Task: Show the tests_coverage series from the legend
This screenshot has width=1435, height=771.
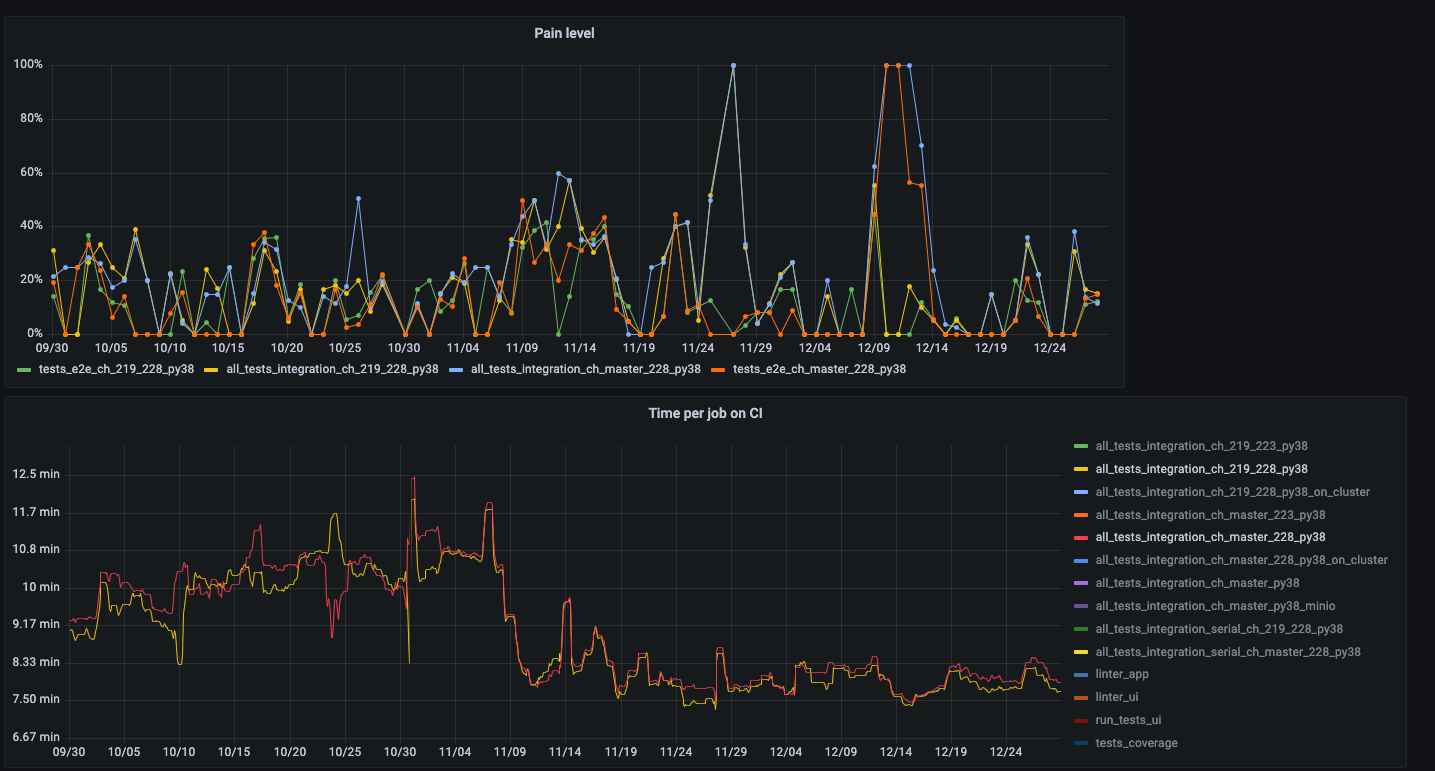Action: point(1136,743)
